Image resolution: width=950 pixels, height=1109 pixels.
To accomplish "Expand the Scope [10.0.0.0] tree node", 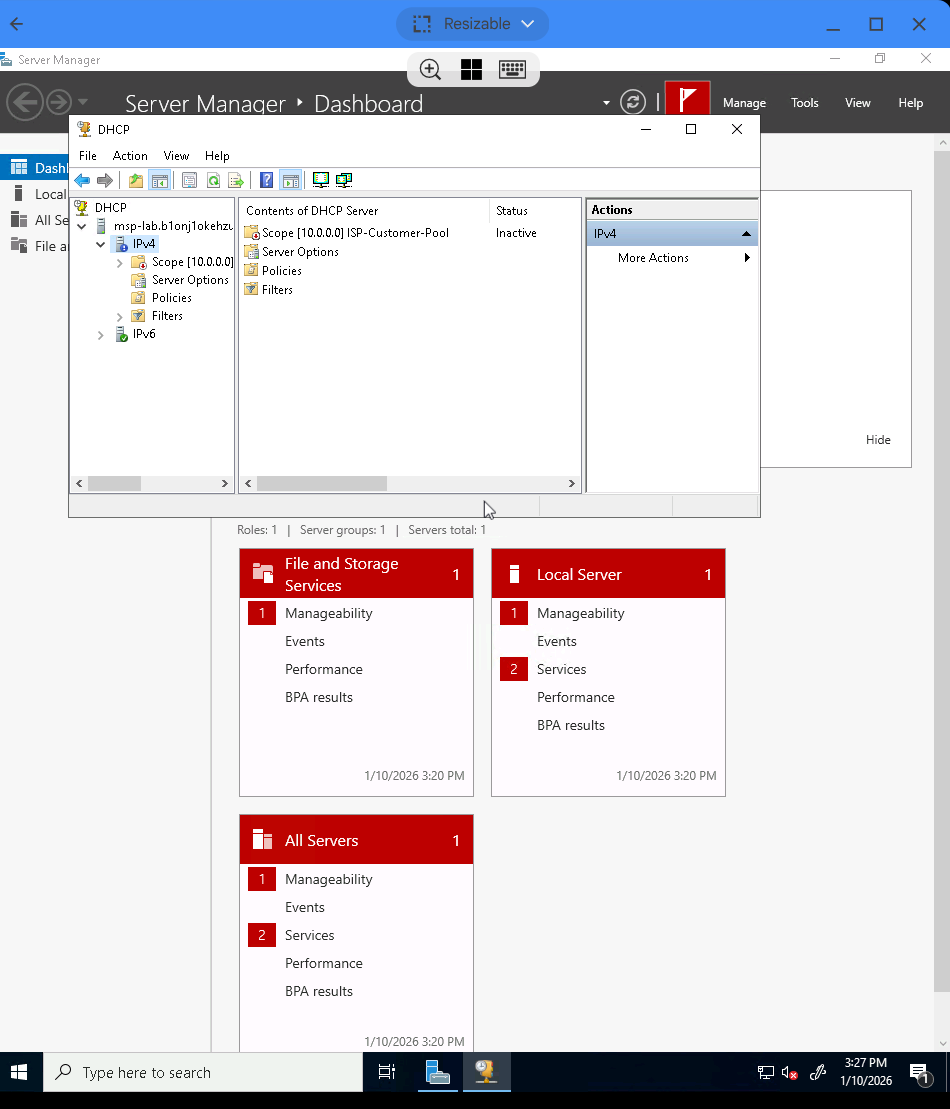I will coord(120,262).
